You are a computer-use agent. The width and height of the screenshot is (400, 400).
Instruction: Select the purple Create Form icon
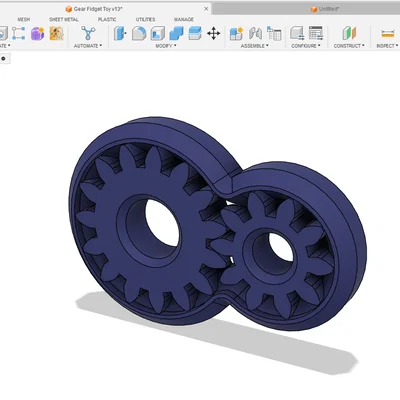pyautogui.click(x=38, y=34)
